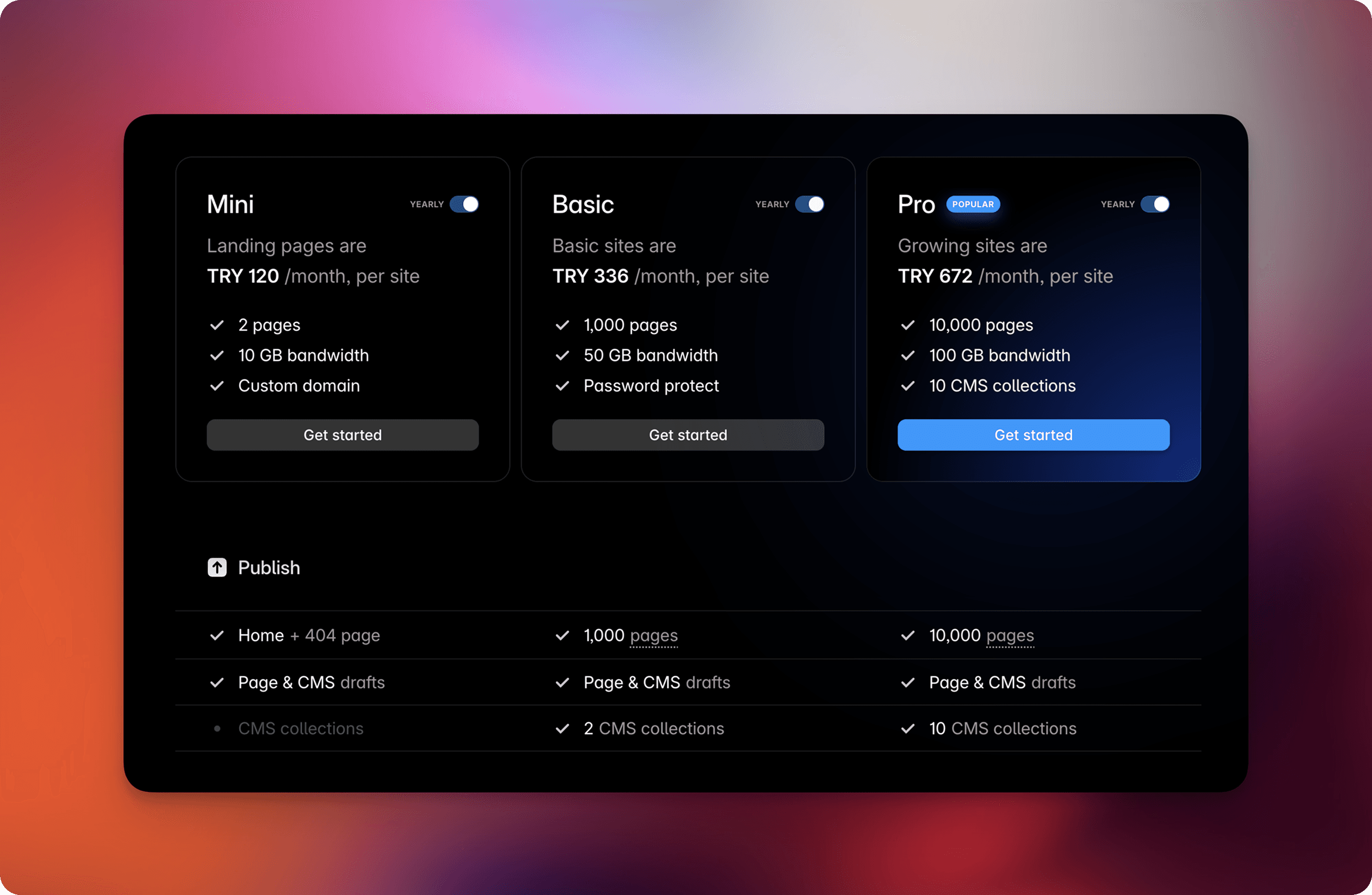Image resolution: width=1372 pixels, height=895 pixels.
Task: Click underlined pages link after 10,000
Action: (1010, 636)
